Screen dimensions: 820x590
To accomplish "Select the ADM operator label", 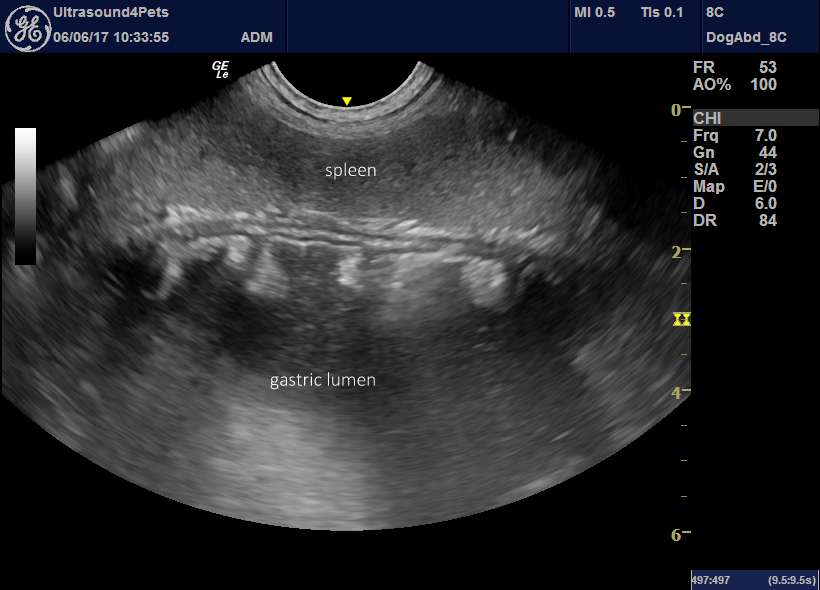I will click(258, 36).
